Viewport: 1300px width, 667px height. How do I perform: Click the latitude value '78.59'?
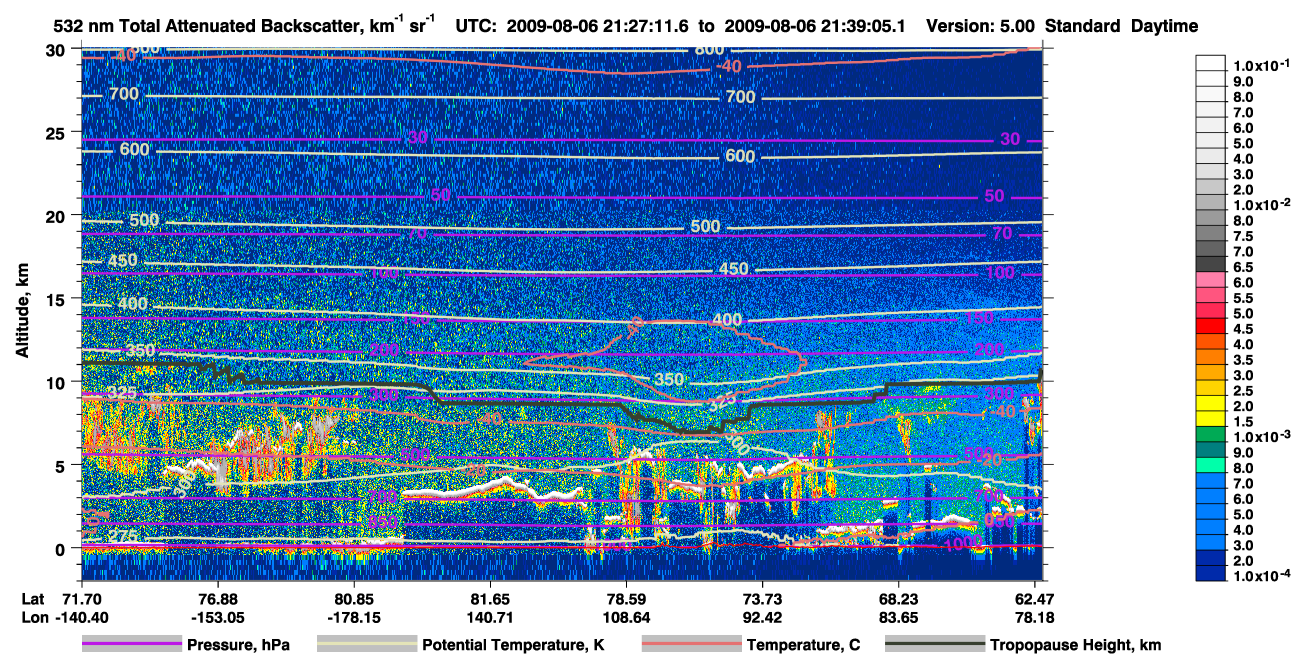pyautogui.click(x=626, y=598)
